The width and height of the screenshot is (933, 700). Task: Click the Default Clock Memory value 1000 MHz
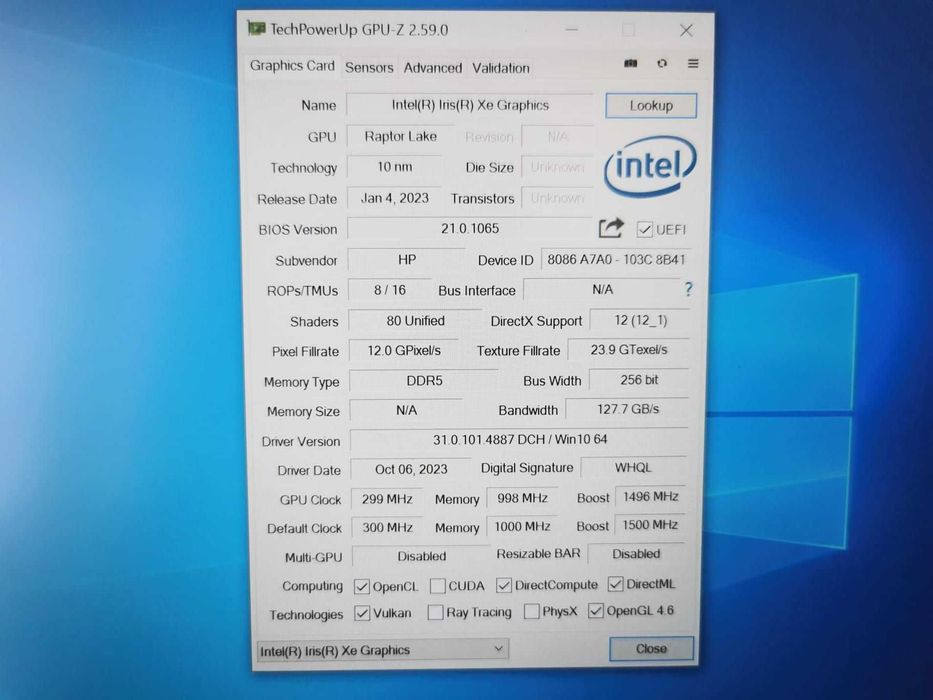pos(522,526)
